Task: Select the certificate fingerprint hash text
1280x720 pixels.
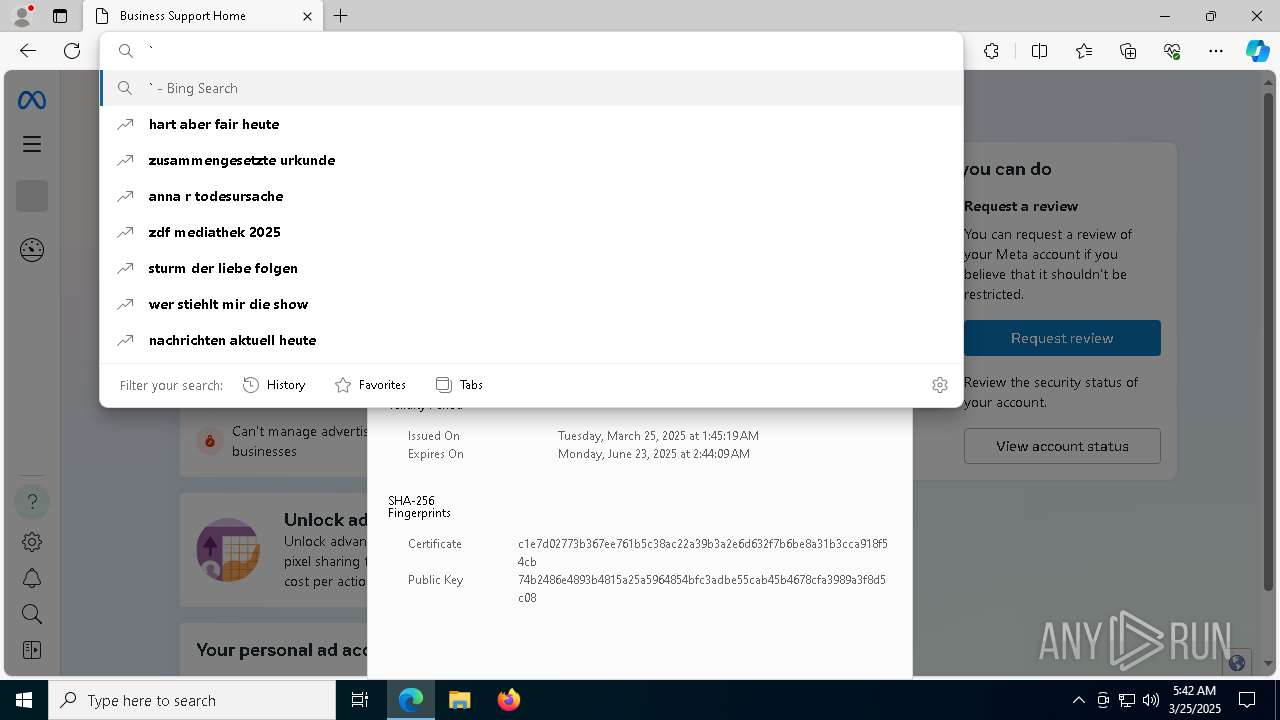Action: (702, 553)
